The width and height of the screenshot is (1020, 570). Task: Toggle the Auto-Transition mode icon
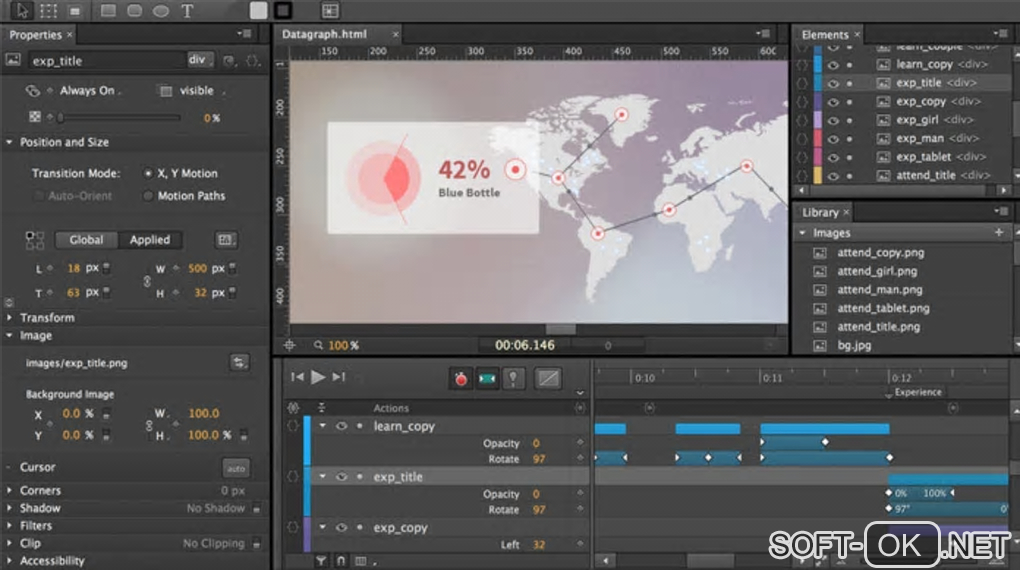click(487, 379)
